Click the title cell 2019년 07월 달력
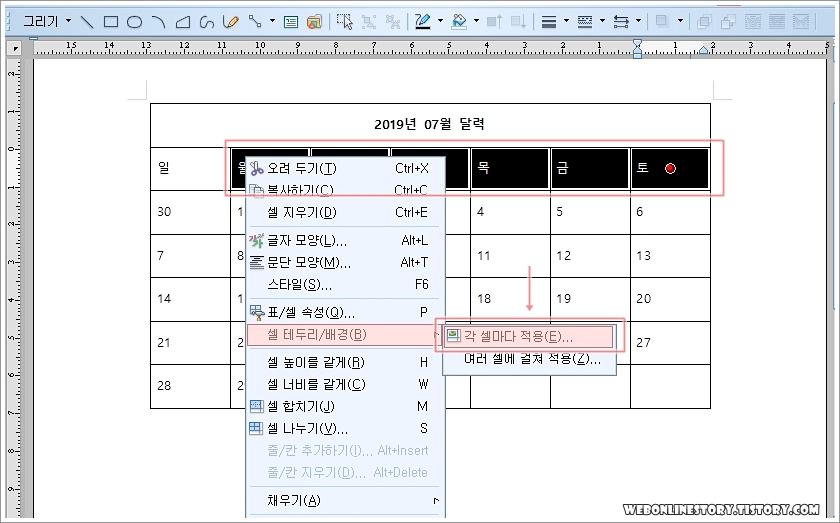 430,125
